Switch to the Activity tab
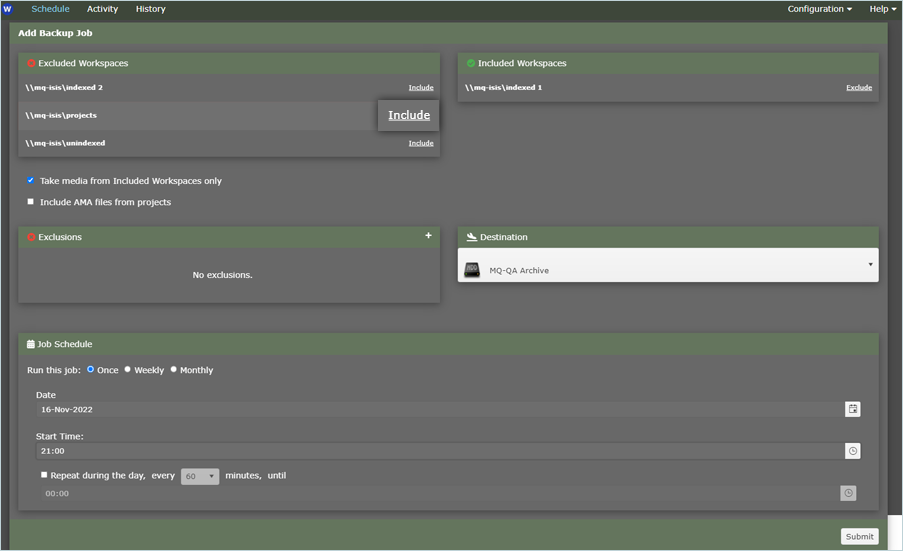The image size is (903, 551). pos(102,9)
